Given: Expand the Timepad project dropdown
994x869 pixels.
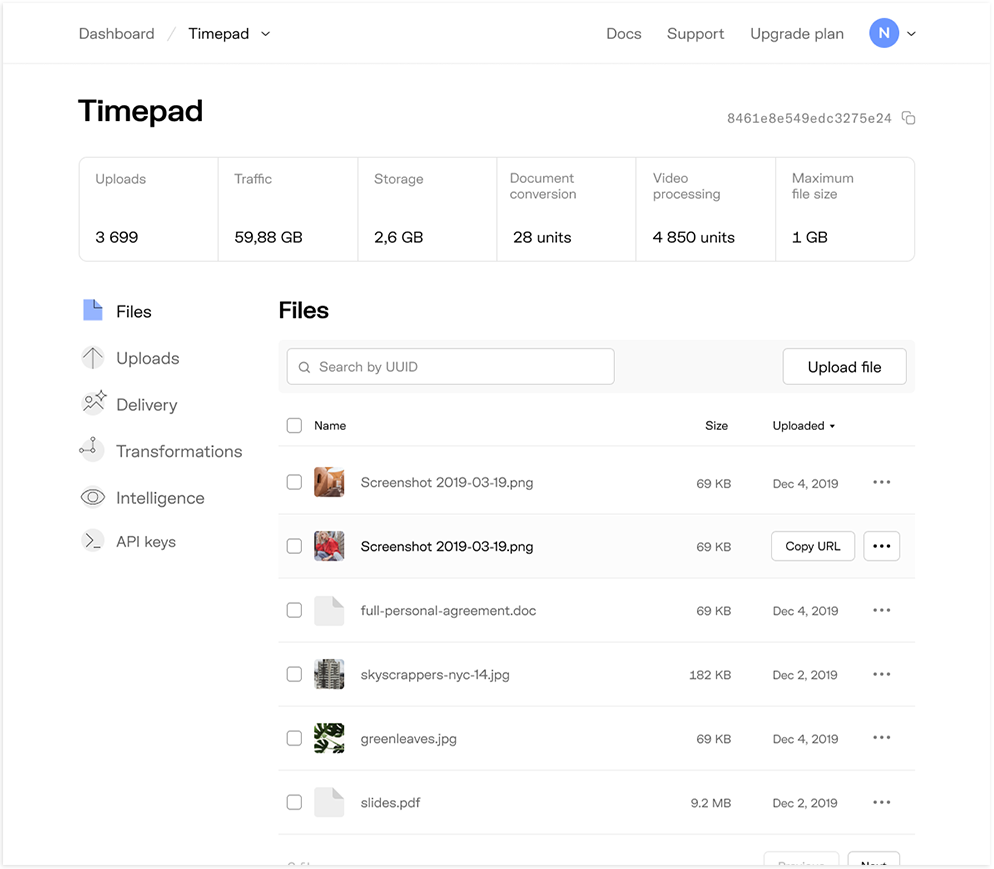Looking at the screenshot, I should pos(265,34).
